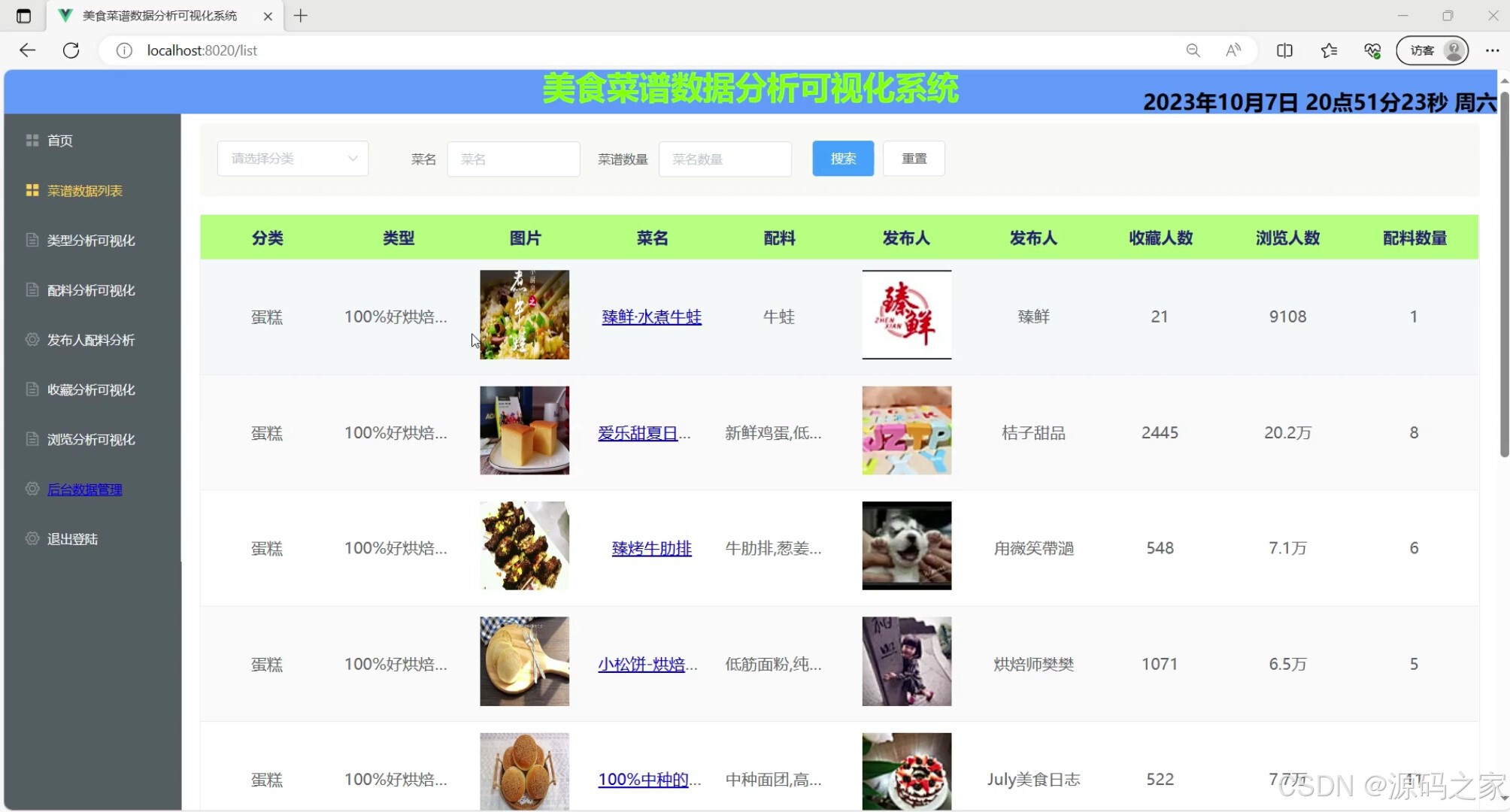Open 类型分析可视化 from the sidebar
The width and height of the screenshot is (1510, 812).
click(x=90, y=240)
